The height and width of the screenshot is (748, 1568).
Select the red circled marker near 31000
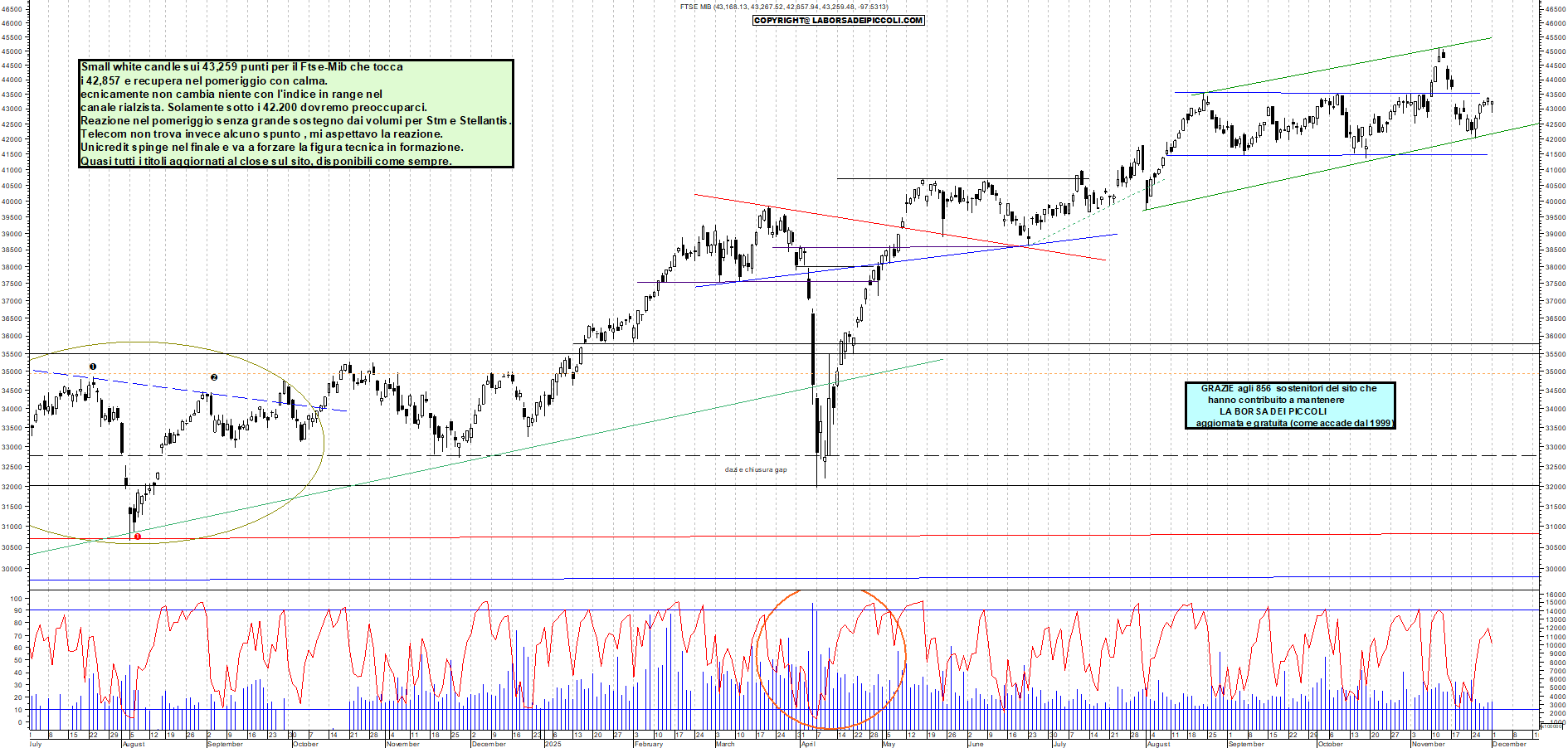coord(136,537)
